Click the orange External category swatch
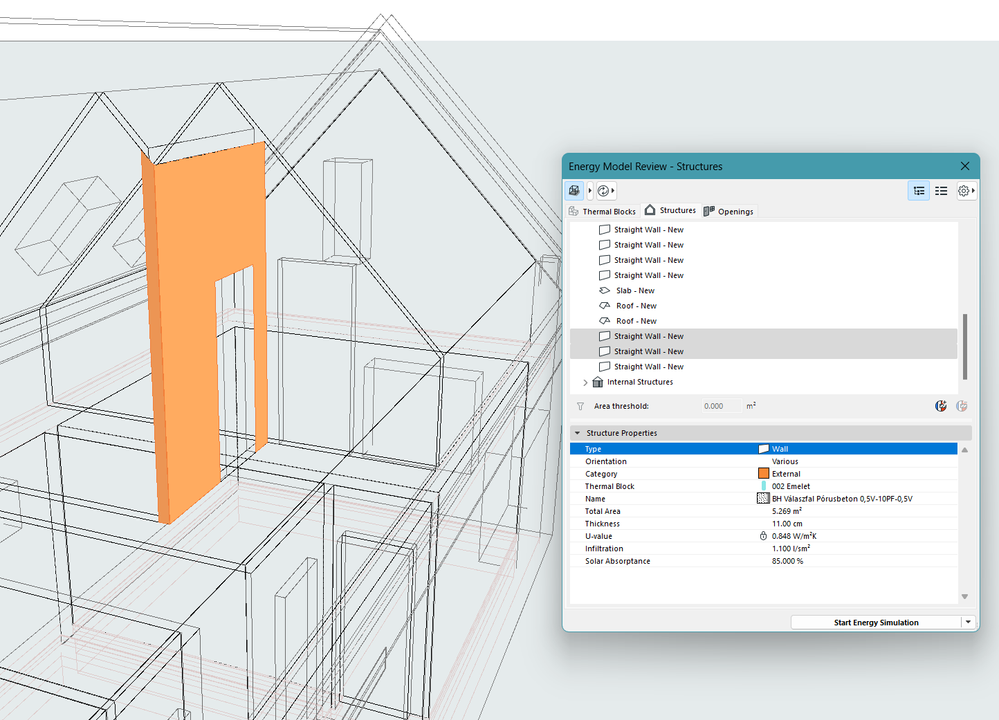The width and height of the screenshot is (999, 720). (x=763, y=473)
